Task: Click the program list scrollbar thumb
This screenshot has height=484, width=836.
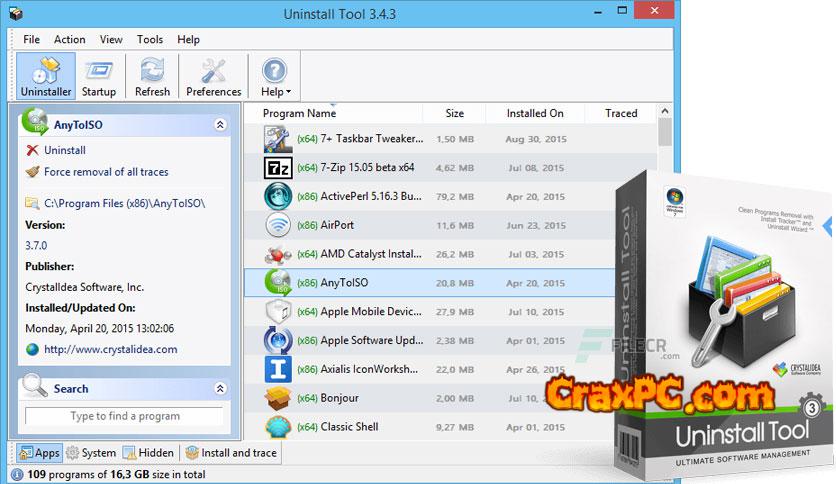Action: tap(664, 132)
